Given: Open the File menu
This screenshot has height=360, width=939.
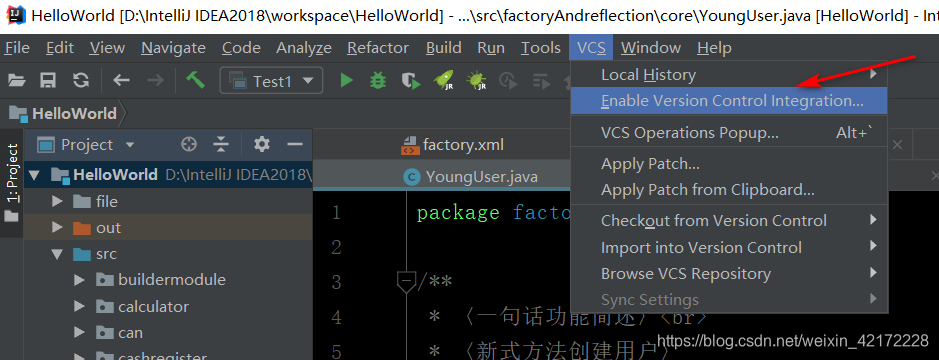Looking at the screenshot, I should point(17,47).
